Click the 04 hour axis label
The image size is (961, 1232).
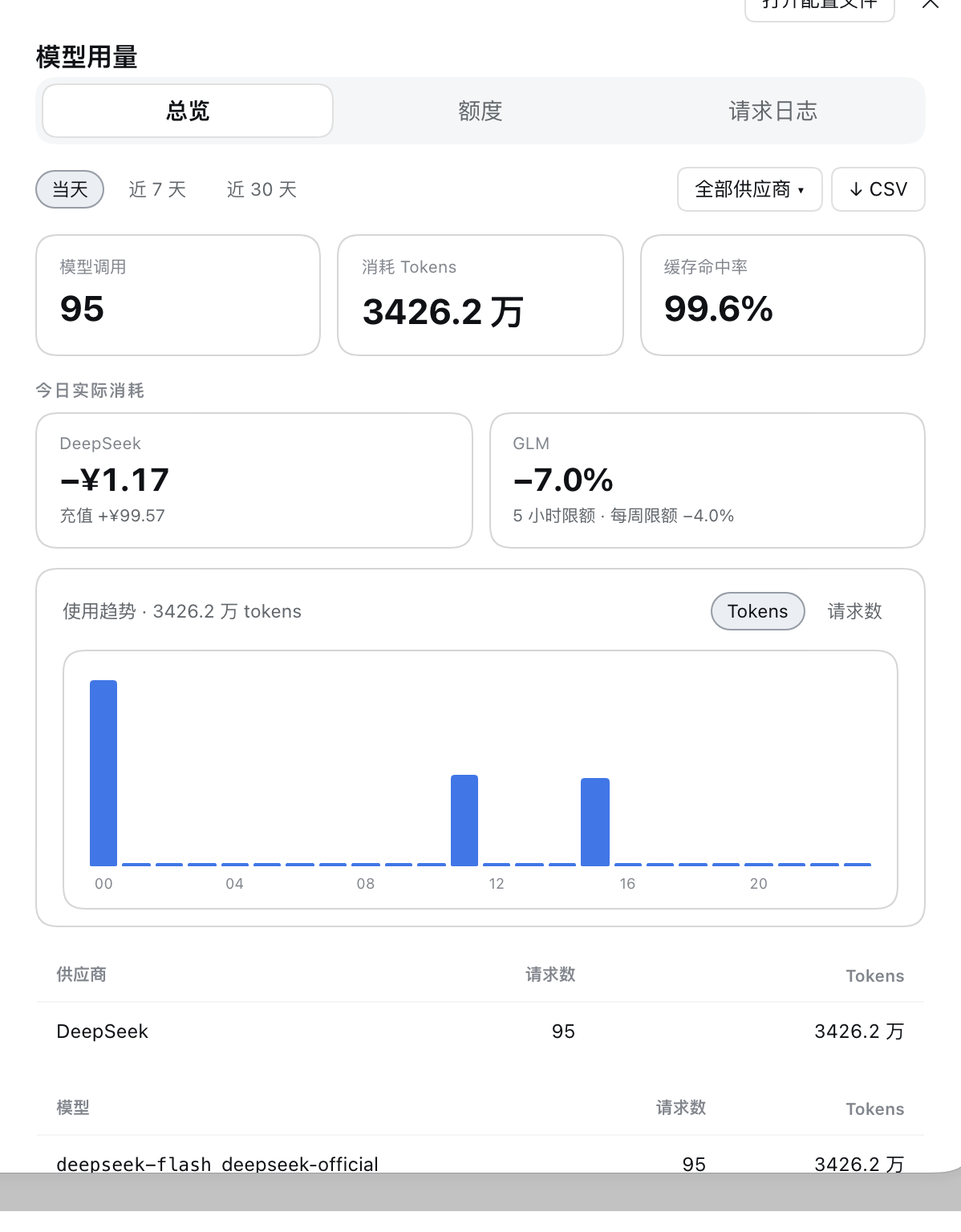click(234, 884)
